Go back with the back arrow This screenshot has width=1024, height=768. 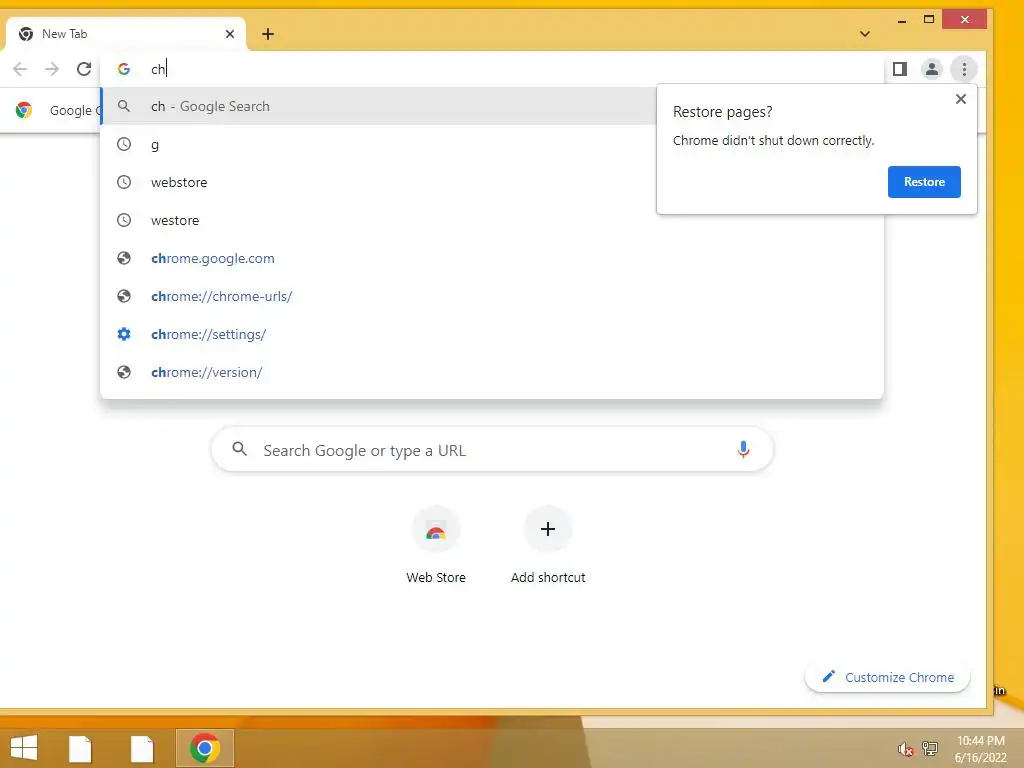(20, 69)
